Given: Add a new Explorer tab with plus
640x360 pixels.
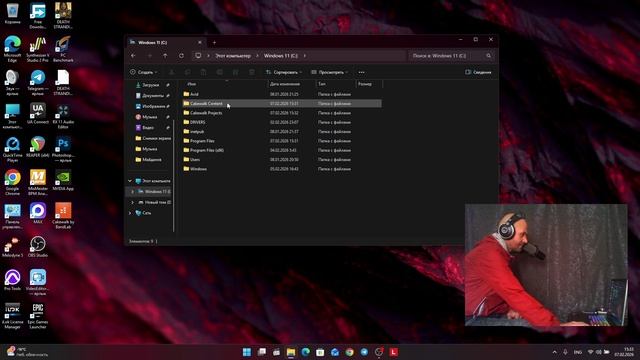Looking at the screenshot, I should 214,42.
